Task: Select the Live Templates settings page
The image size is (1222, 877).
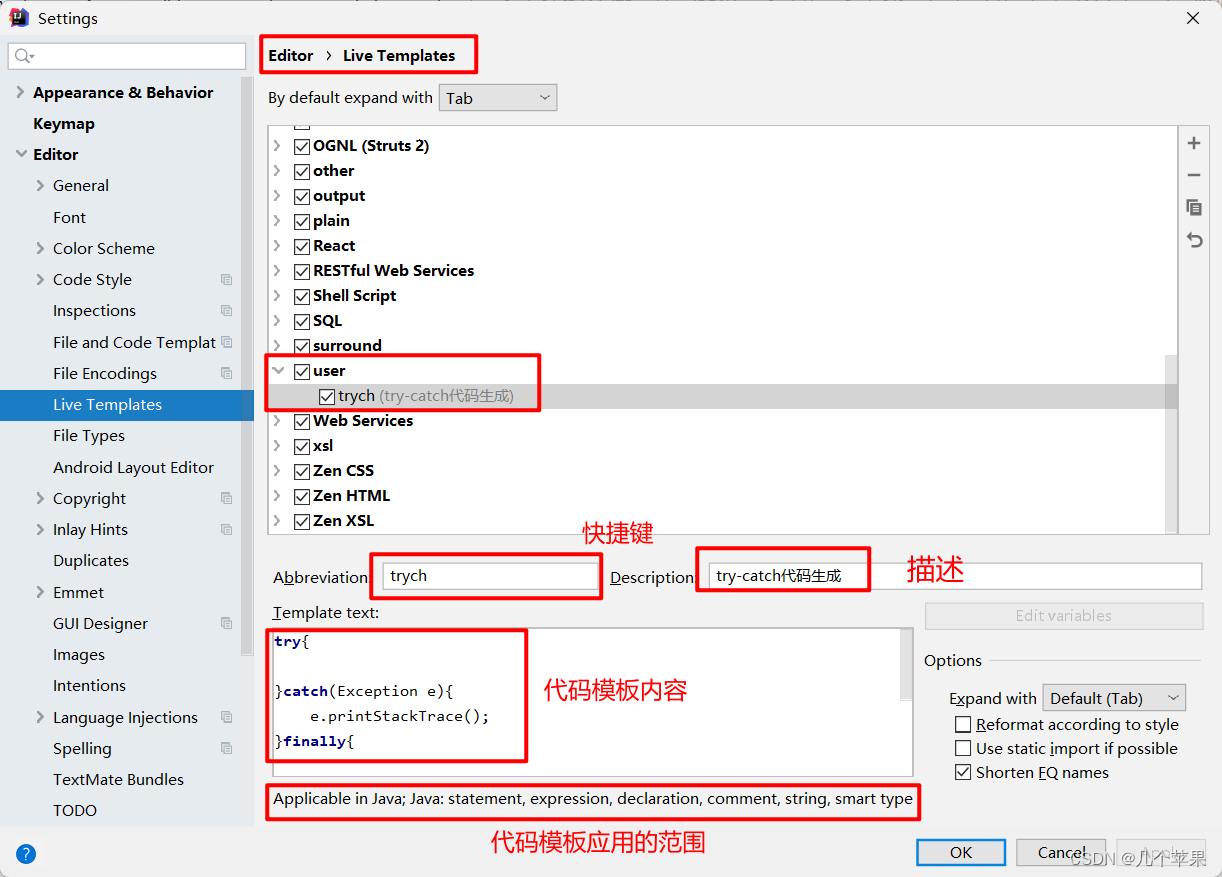Action: pos(127,405)
